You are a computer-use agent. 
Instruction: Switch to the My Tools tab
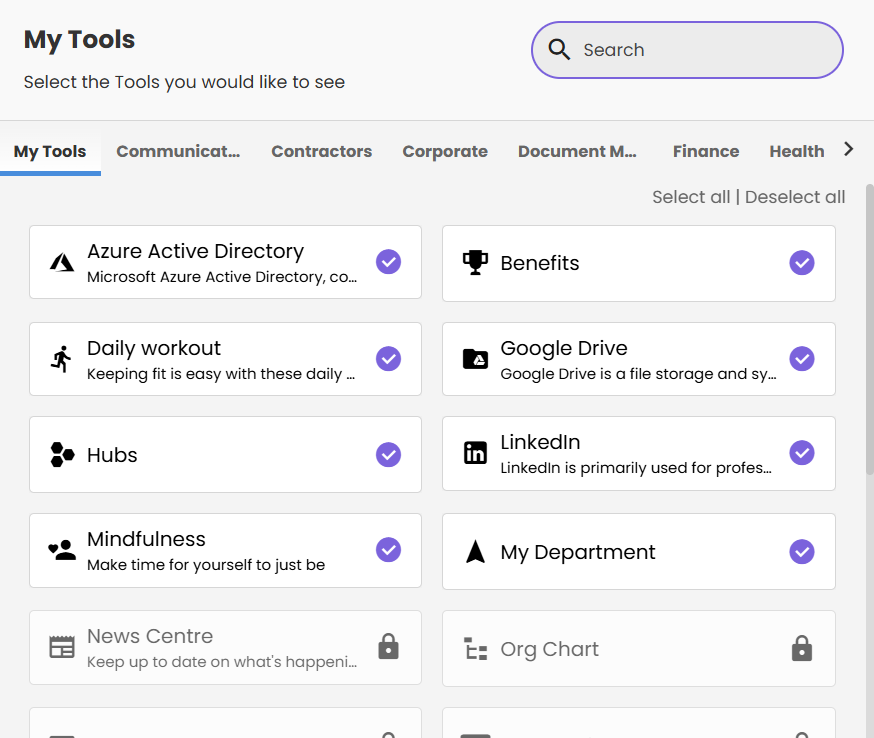pyautogui.click(x=50, y=152)
